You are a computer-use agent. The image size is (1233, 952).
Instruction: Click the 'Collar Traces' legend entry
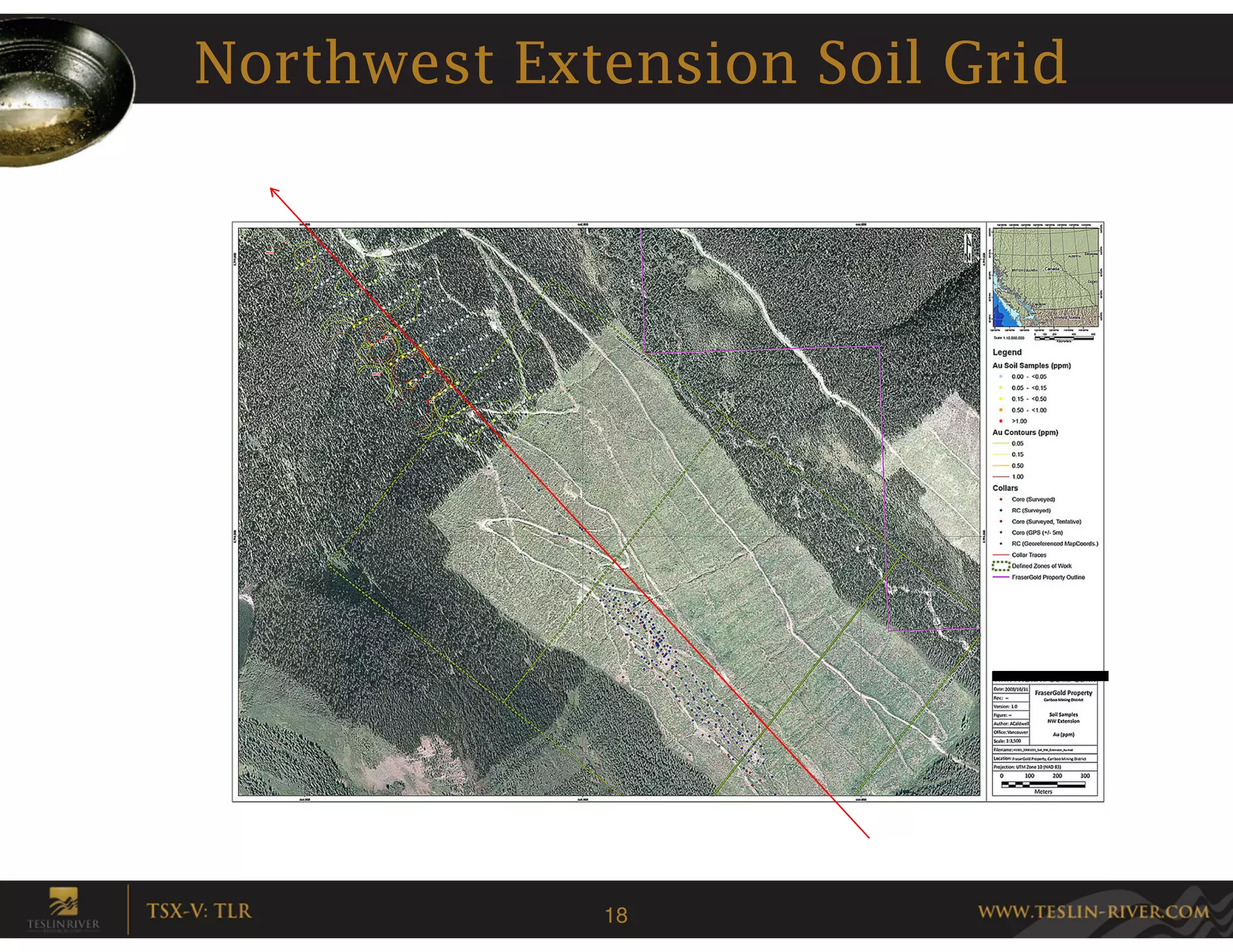point(1020,555)
